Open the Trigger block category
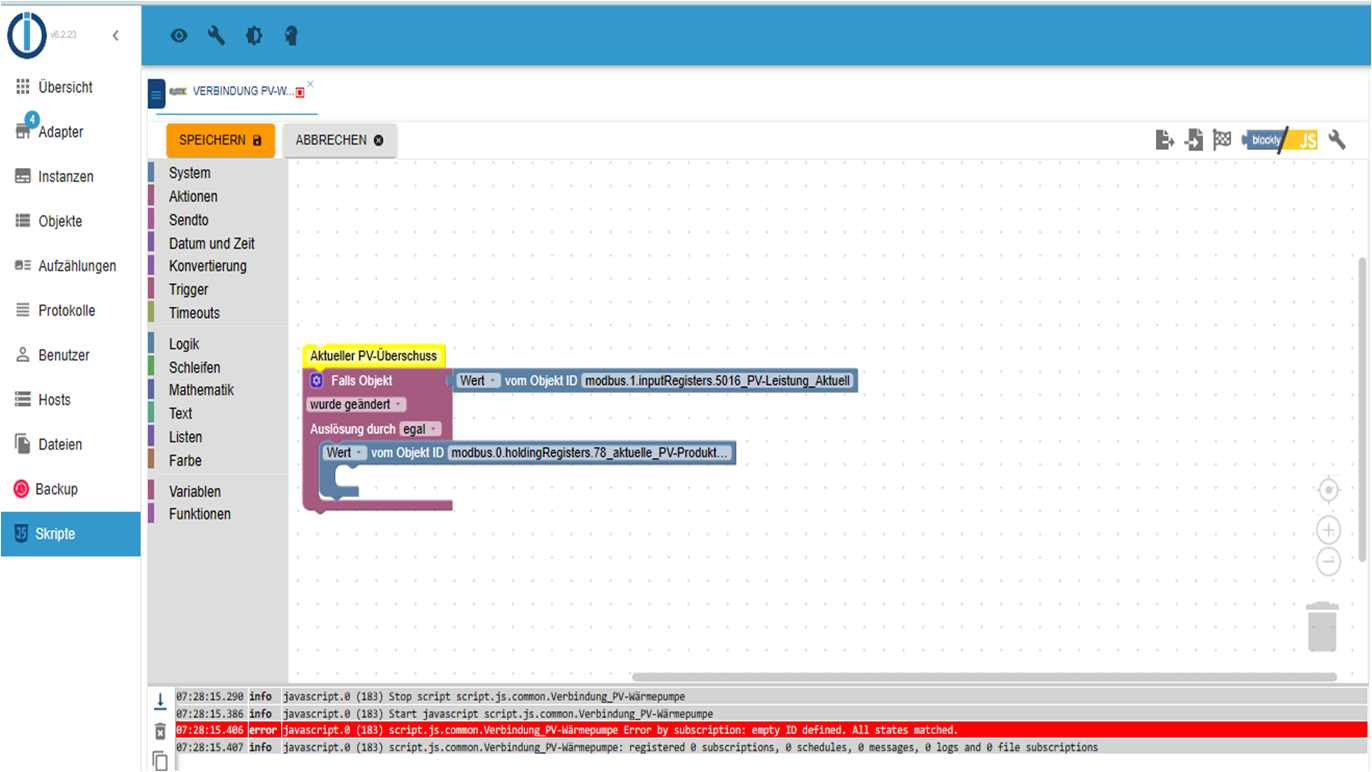The width and height of the screenshot is (1372, 772). (x=188, y=289)
